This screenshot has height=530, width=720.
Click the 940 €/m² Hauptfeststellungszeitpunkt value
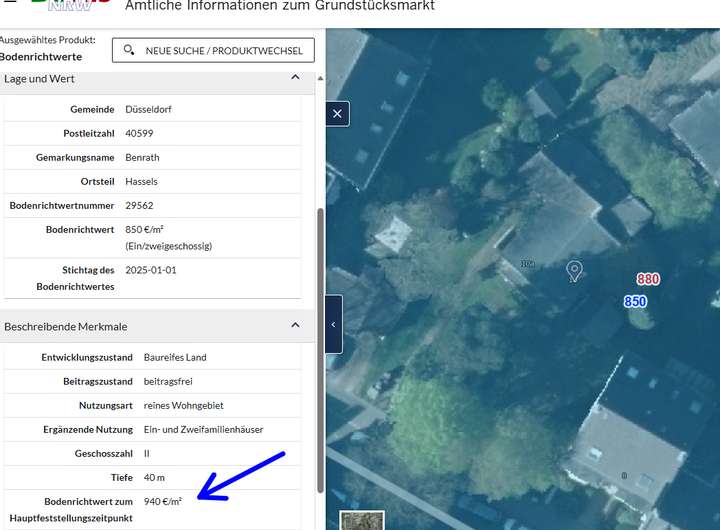click(x=163, y=501)
